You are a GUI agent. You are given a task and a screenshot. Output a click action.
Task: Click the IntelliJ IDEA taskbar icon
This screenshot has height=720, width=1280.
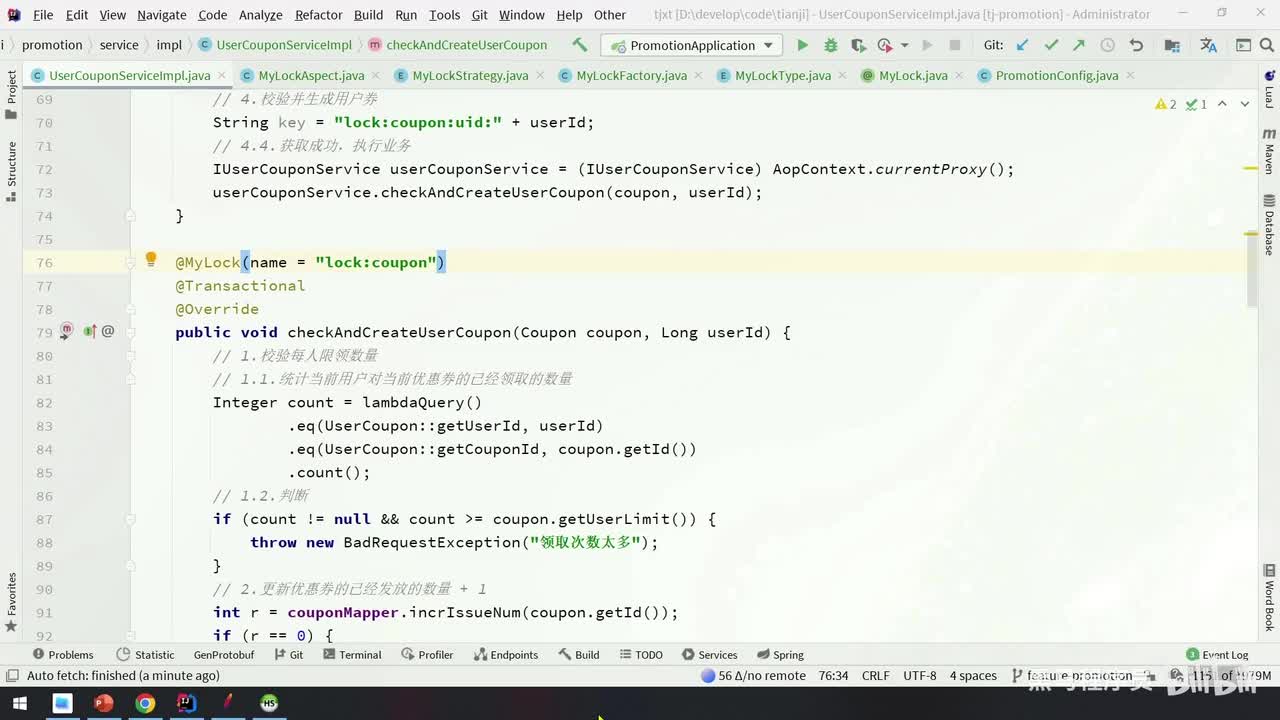click(186, 703)
